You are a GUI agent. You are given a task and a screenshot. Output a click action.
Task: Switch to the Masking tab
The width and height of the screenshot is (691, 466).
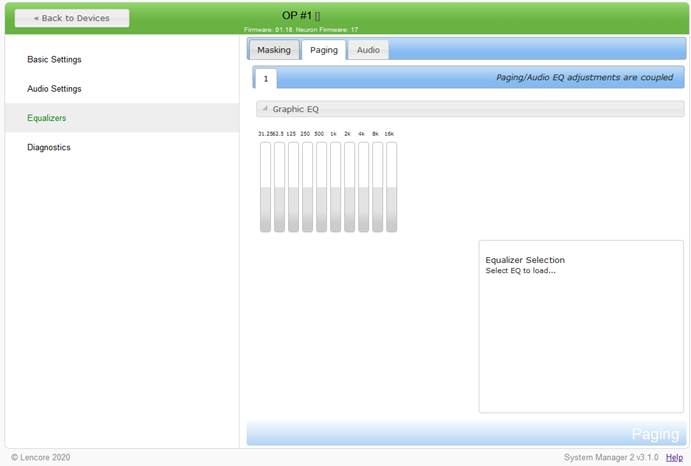point(274,50)
